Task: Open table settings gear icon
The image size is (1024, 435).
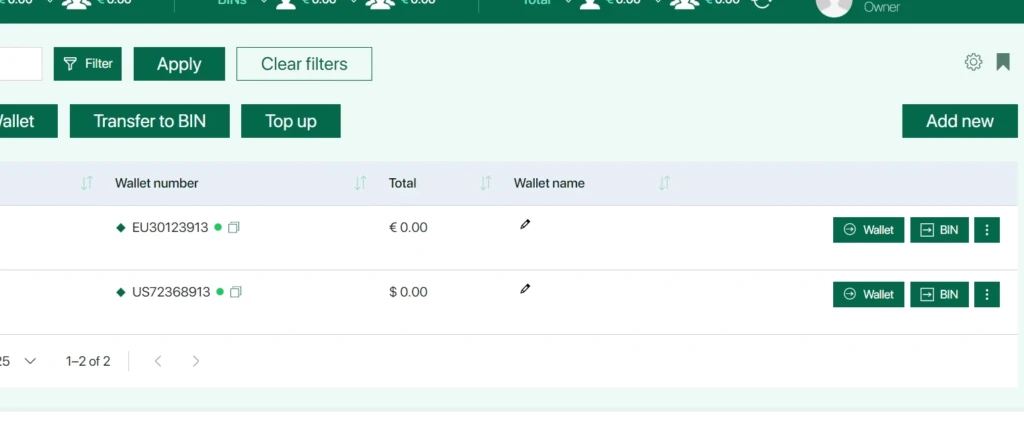Action: coord(973,62)
